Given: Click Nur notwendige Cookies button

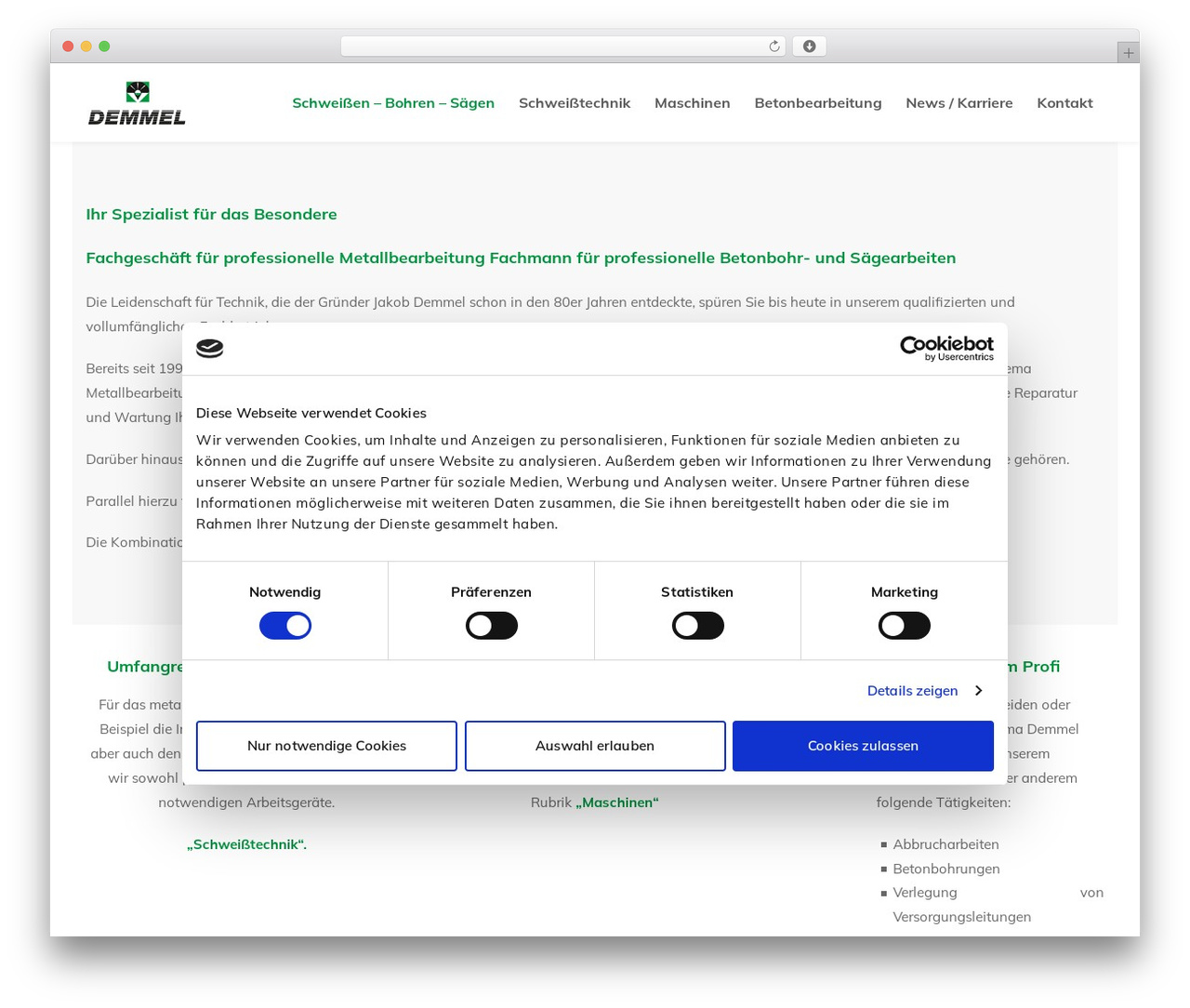Looking at the screenshot, I should click(326, 746).
